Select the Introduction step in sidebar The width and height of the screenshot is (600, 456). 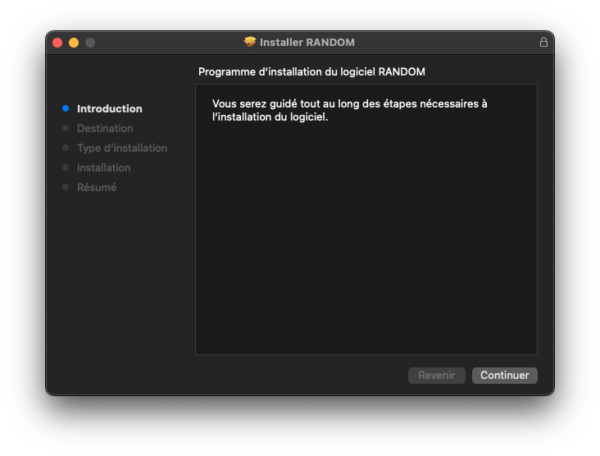click(109, 108)
